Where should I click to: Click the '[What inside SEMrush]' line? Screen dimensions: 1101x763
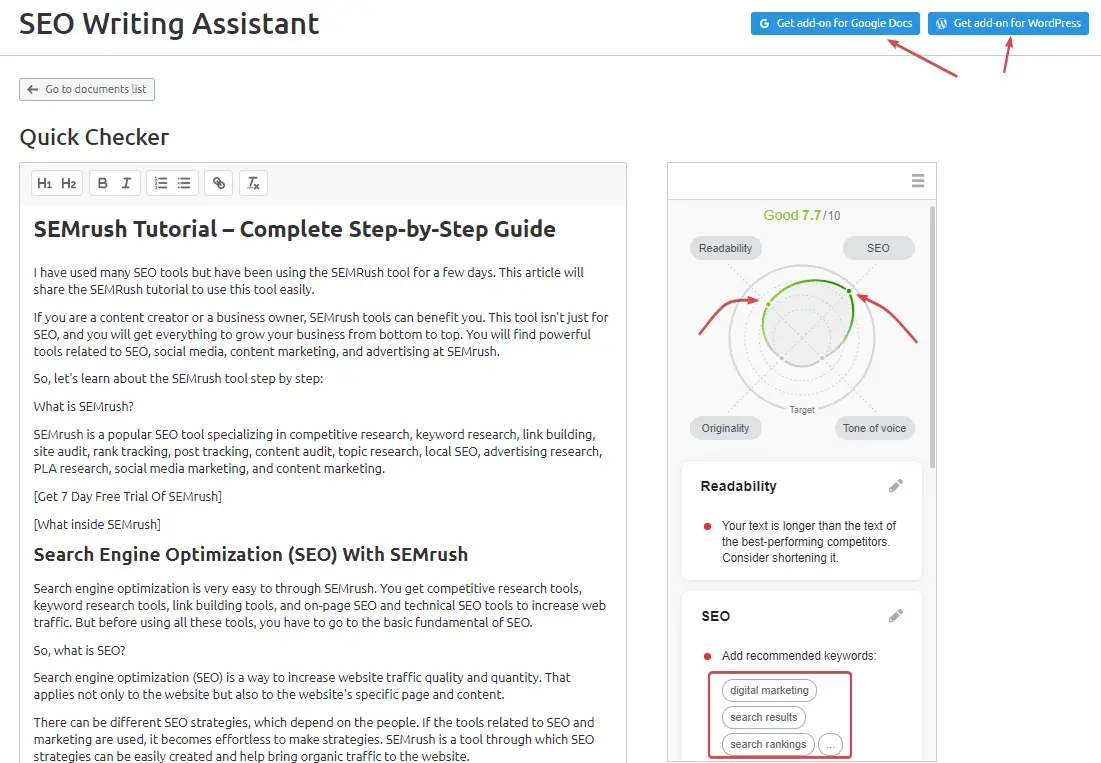97,524
